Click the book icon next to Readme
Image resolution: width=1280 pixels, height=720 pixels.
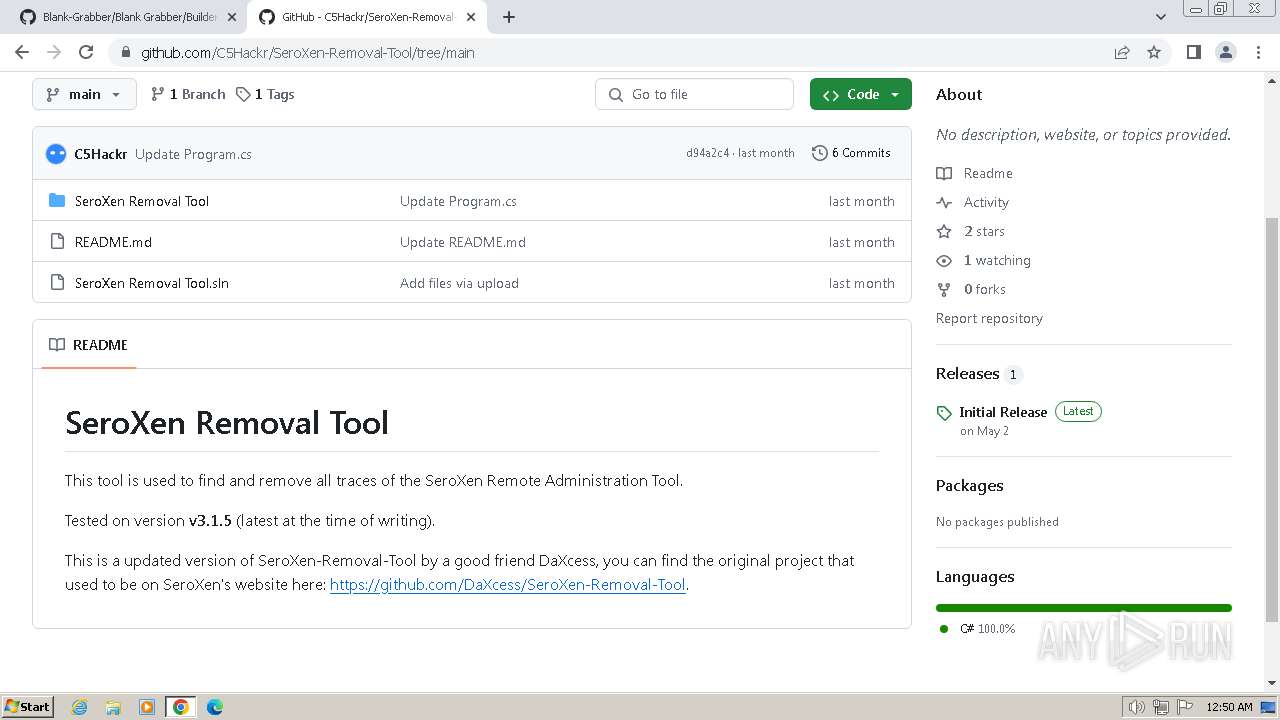(x=944, y=173)
